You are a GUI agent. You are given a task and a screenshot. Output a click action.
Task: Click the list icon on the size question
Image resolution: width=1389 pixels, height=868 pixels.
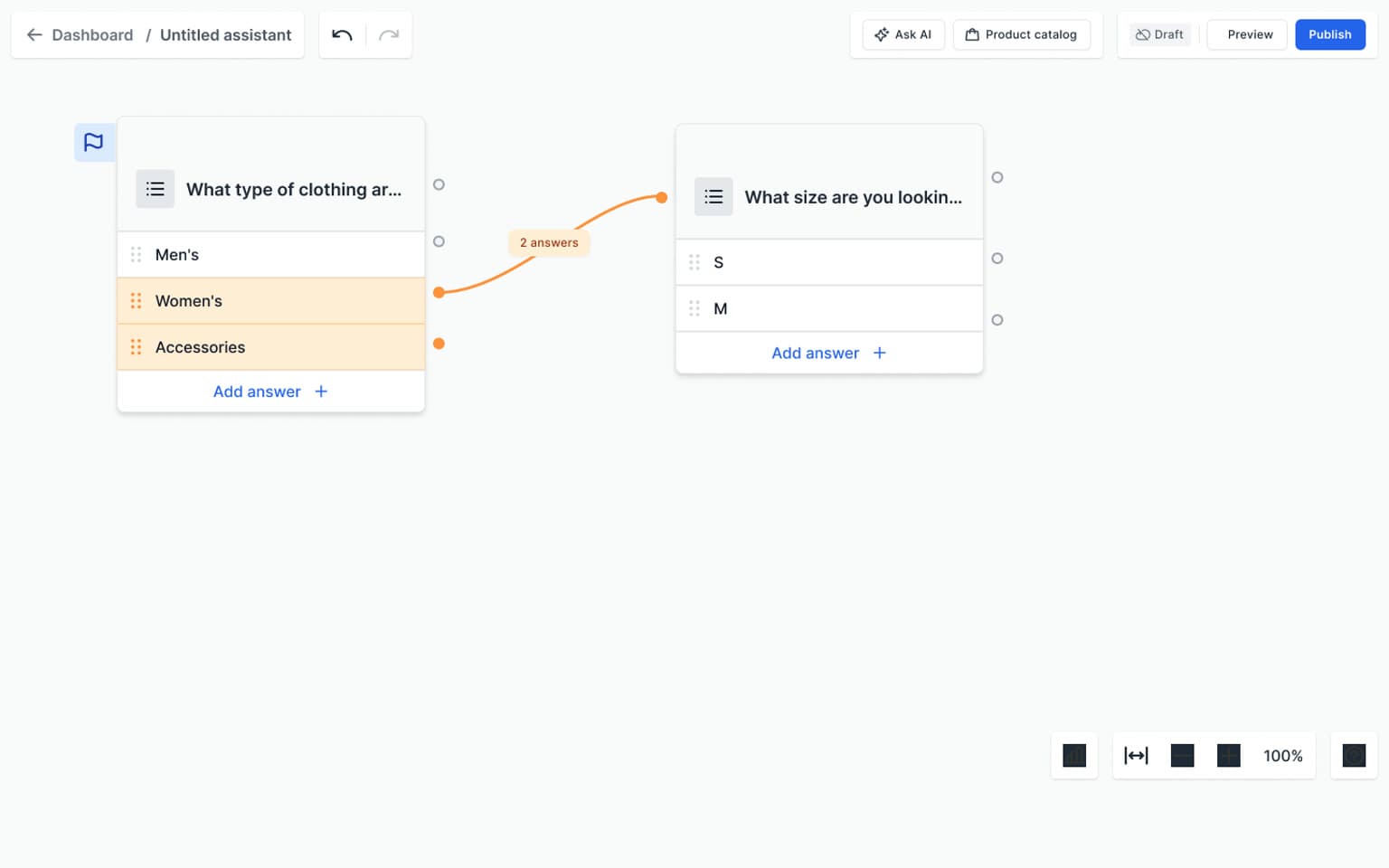coord(713,196)
